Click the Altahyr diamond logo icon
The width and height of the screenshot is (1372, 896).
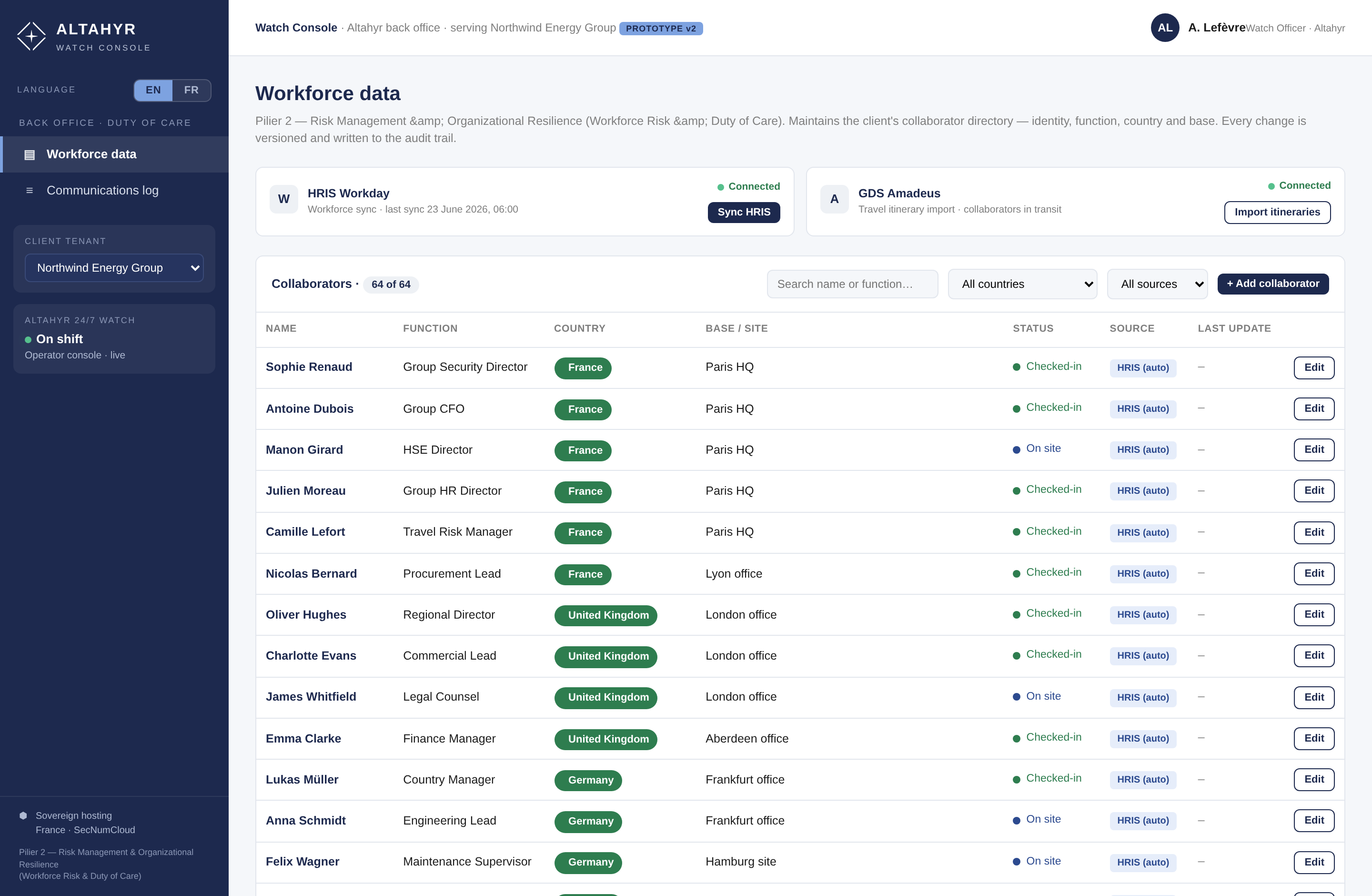[x=31, y=36]
